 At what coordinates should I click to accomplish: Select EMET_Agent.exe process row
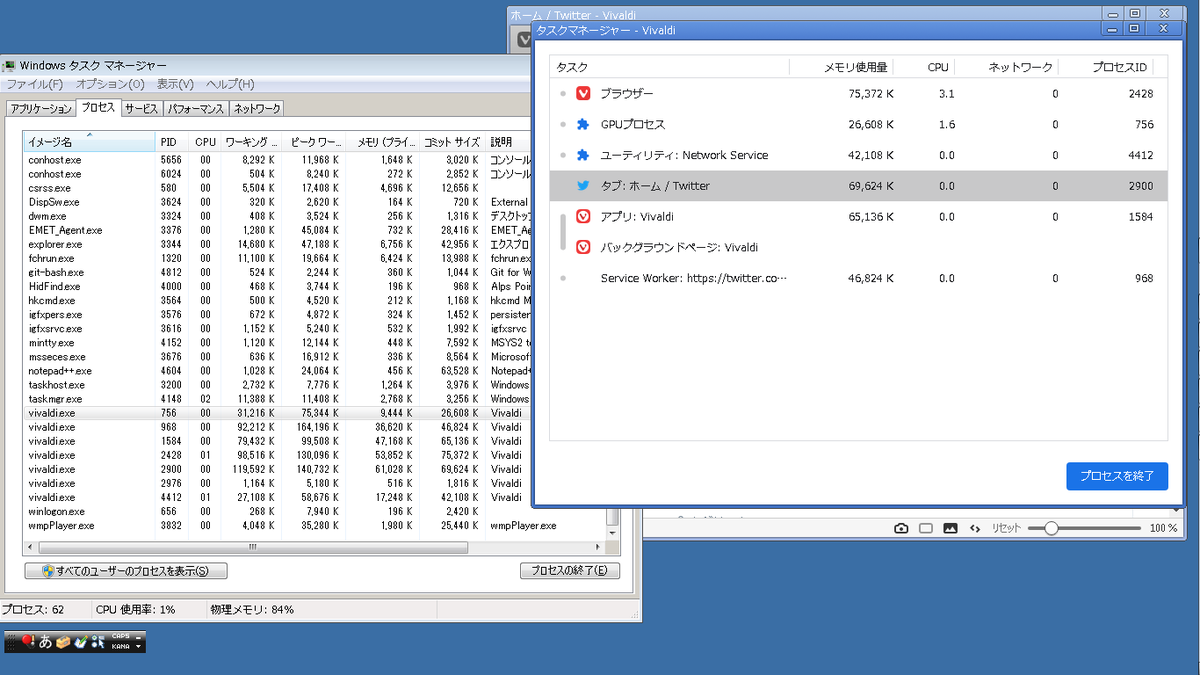tap(277, 230)
